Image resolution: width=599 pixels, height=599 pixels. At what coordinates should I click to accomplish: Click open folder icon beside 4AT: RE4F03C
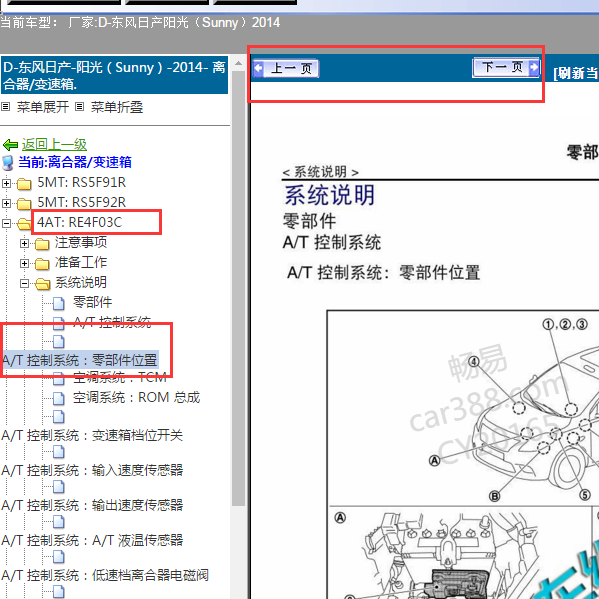(24, 224)
